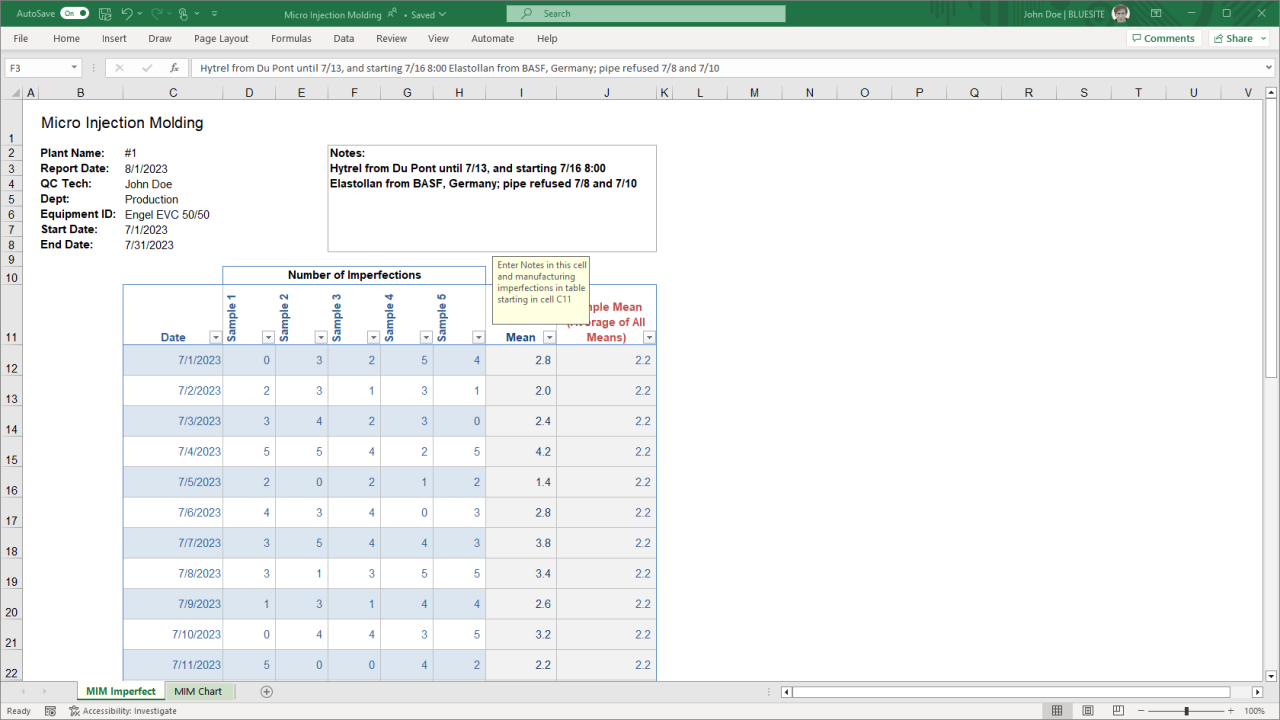The width and height of the screenshot is (1280, 720).
Task: Click inside the Search box
Action: click(x=645, y=14)
